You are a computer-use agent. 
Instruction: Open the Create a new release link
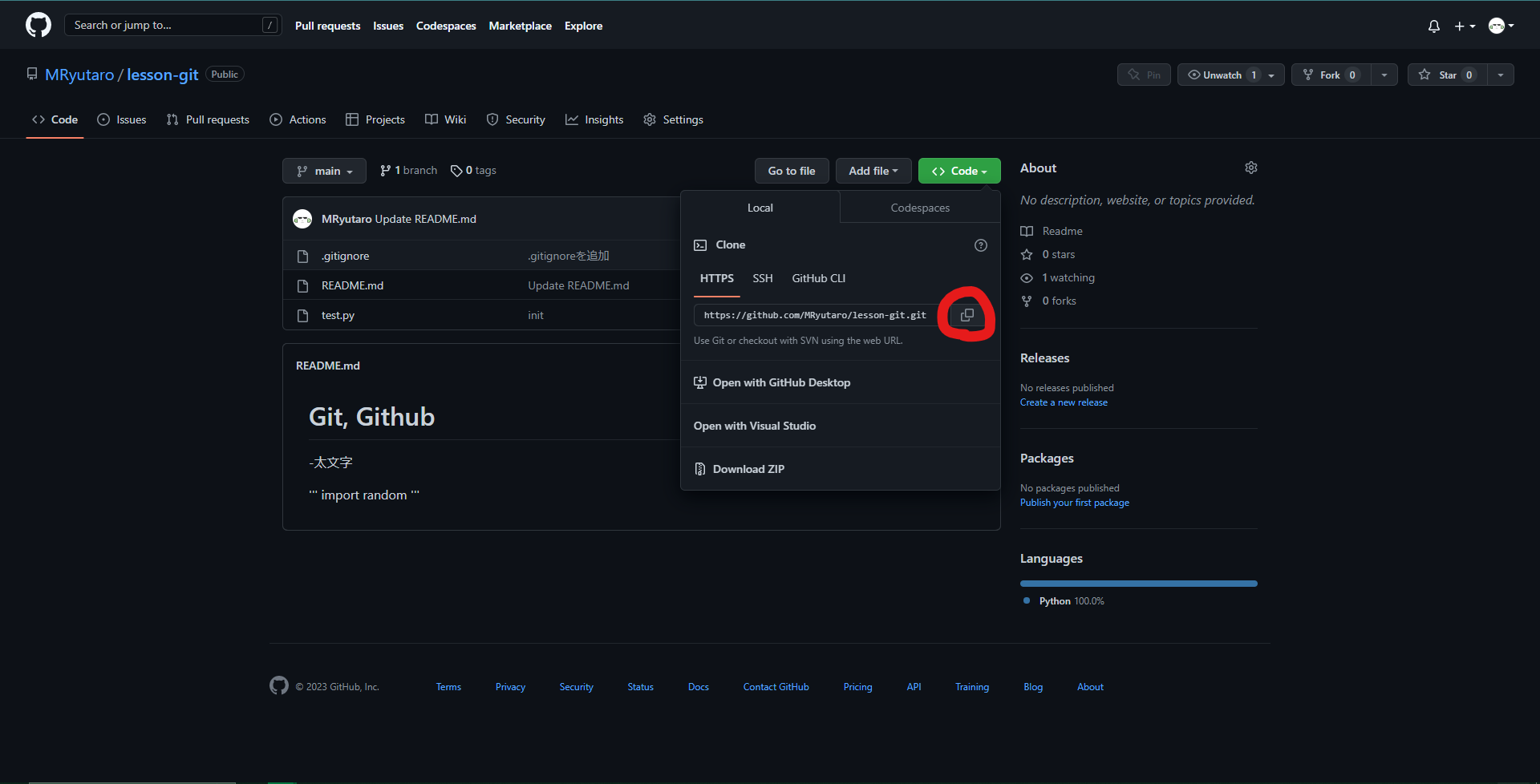point(1064,402)
